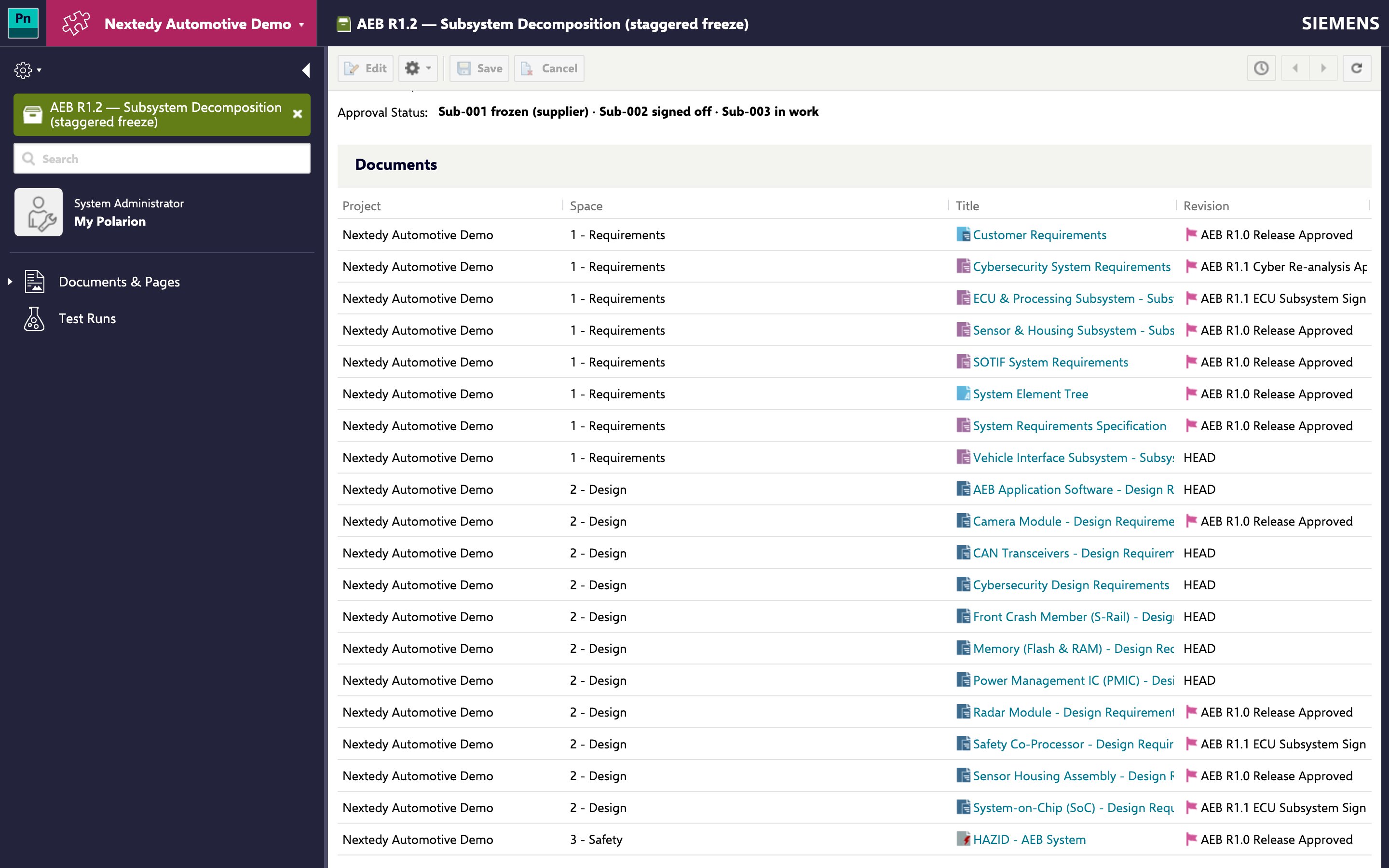
Task: Collapse the navigation sidebar with the arrow
Action: click(306, 70)
